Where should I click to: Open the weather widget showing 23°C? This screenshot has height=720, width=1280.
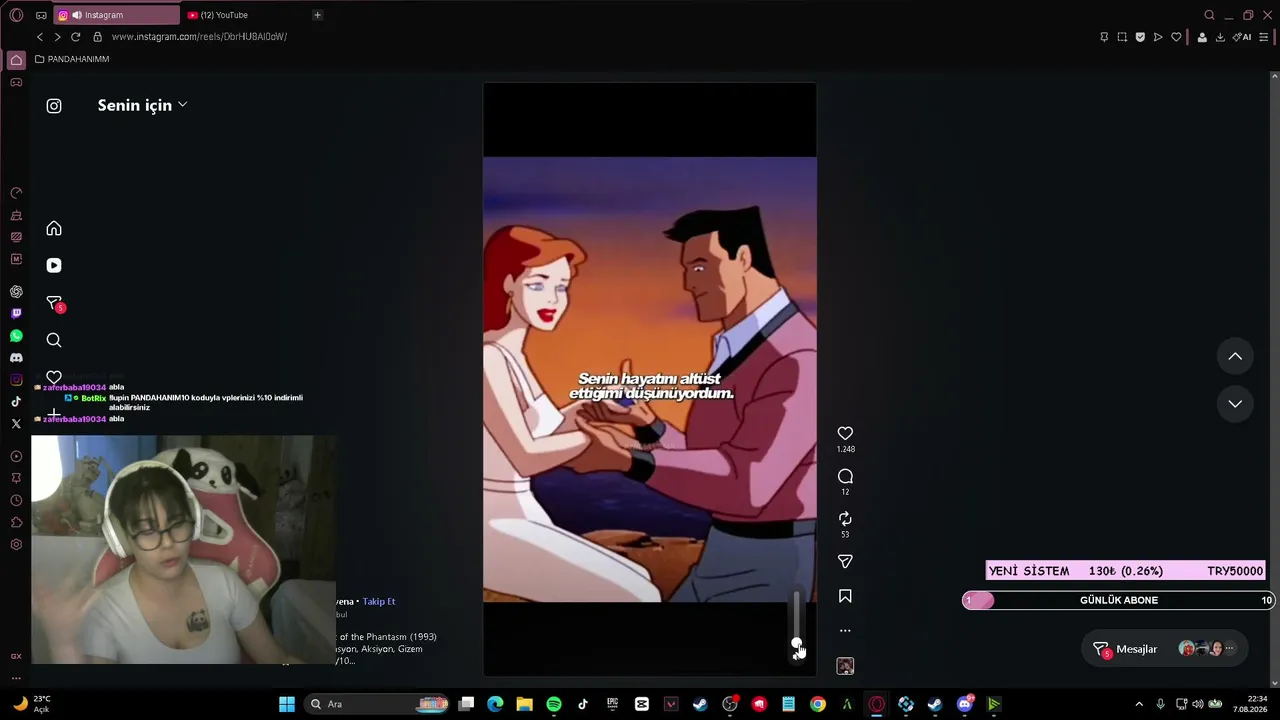coord(32,704)
